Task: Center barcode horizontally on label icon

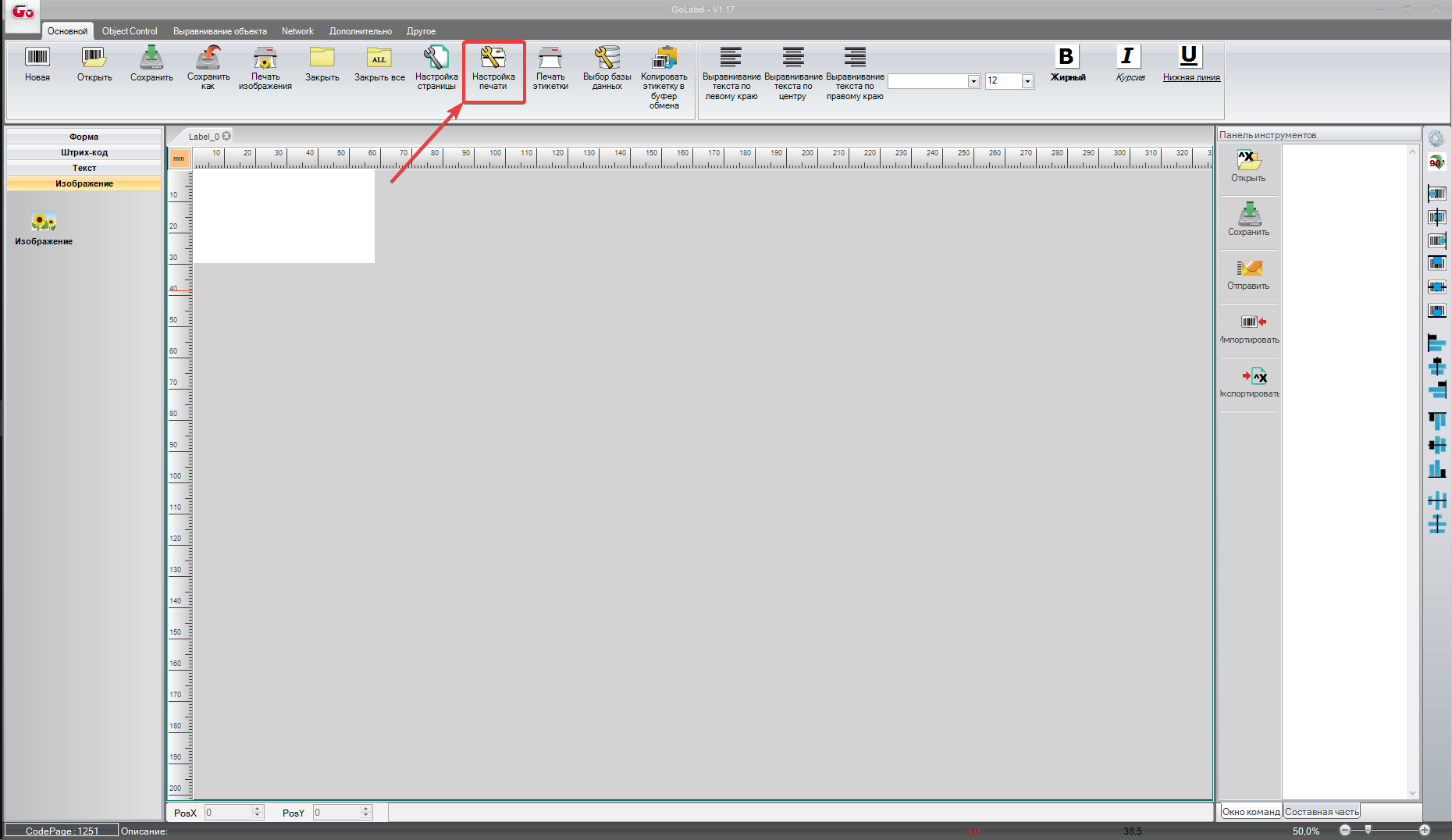Action: (1436, 217)
